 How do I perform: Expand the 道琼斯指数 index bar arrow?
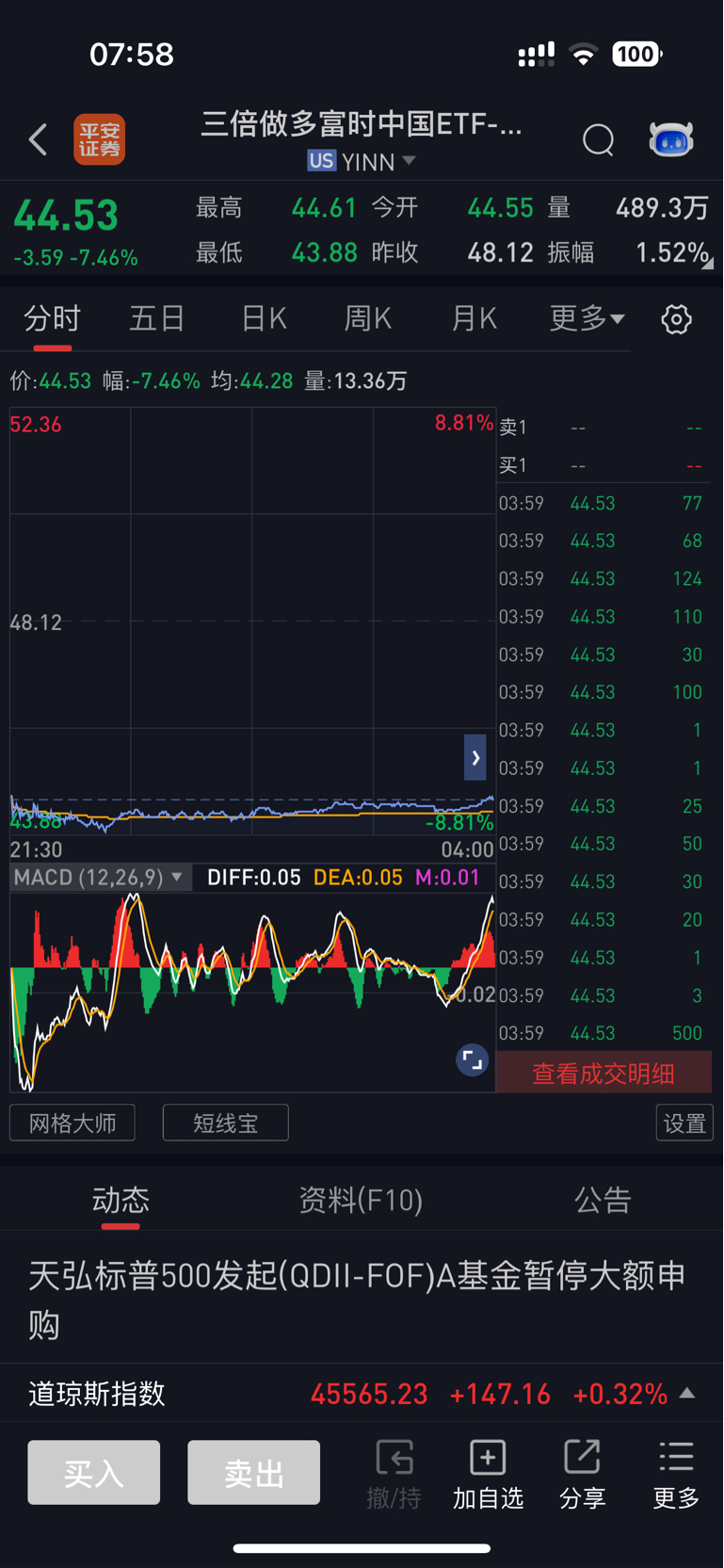tap(687, 1393)
